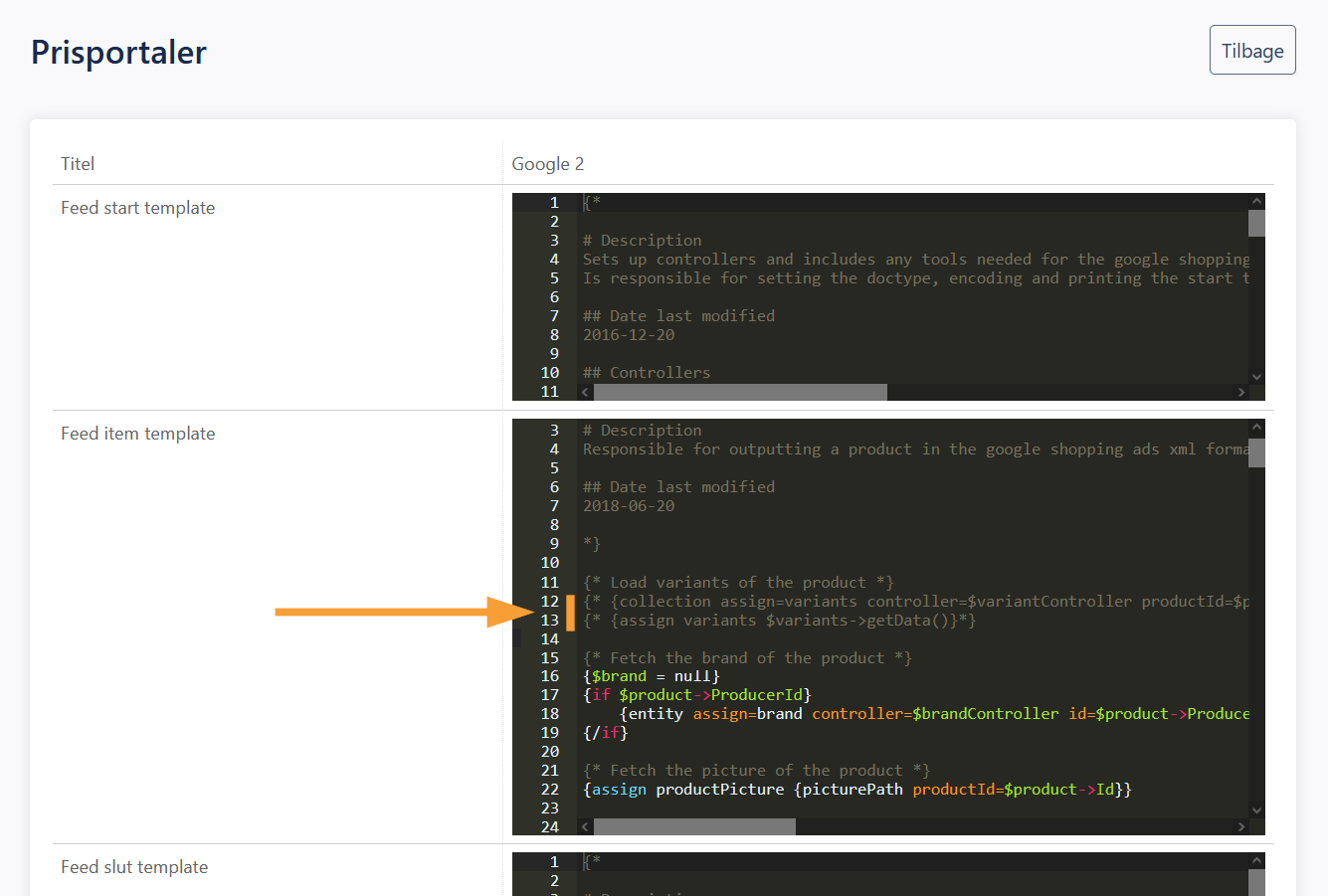Click the '{$brand = null}' line
The width and height of the screenshot is (1328, 896).
pos(652,676)
